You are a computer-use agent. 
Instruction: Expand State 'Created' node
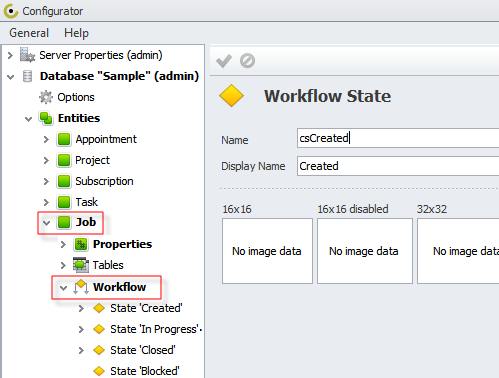pyautogui.click(x=81, y=308)
